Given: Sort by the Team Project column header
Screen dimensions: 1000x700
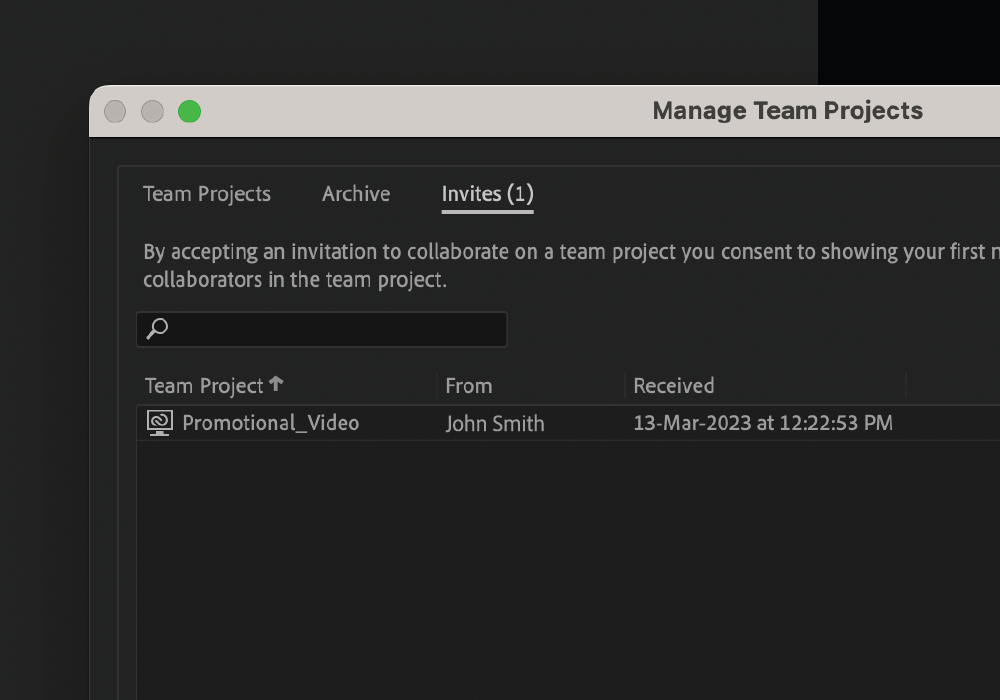Looking at the screenshot, I should tap(204, 386).
